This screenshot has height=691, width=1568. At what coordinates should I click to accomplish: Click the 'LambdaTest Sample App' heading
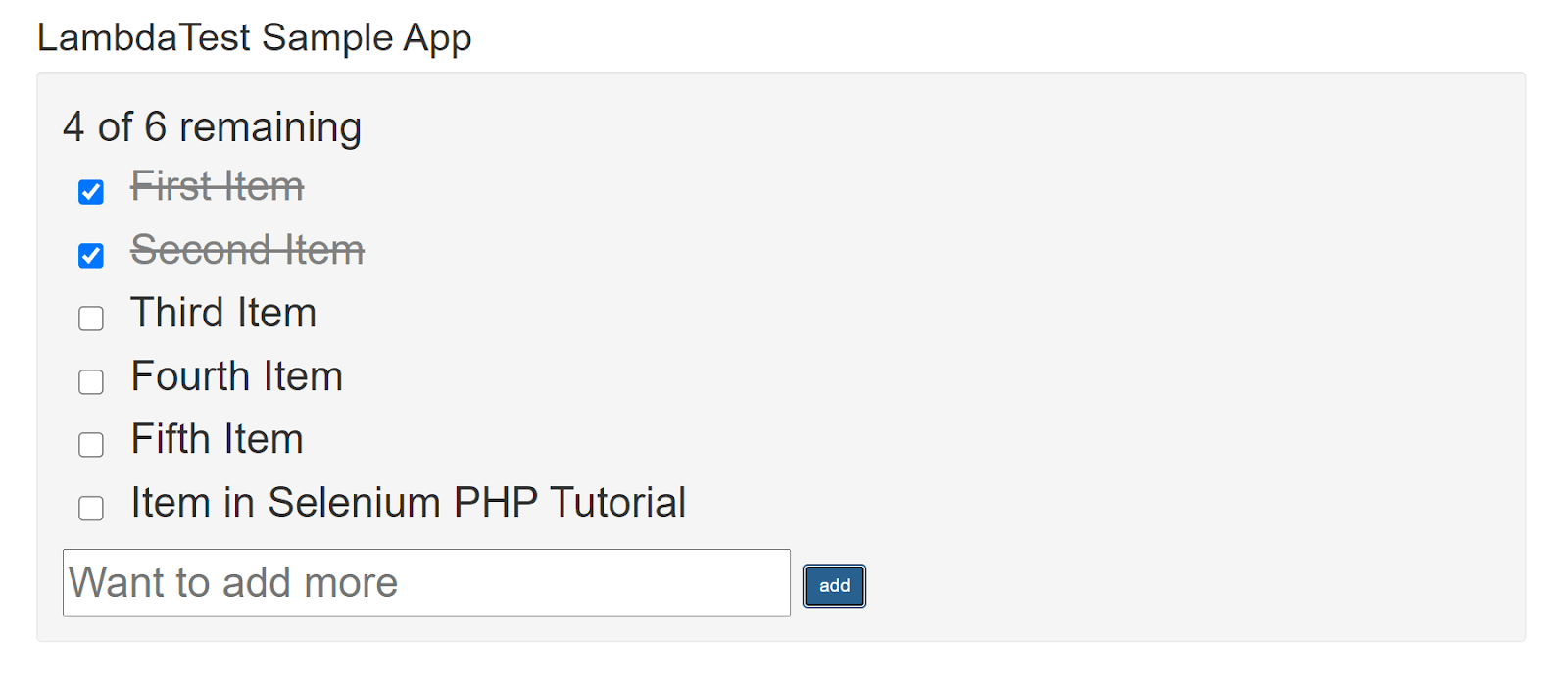click(x=255, y=37)
